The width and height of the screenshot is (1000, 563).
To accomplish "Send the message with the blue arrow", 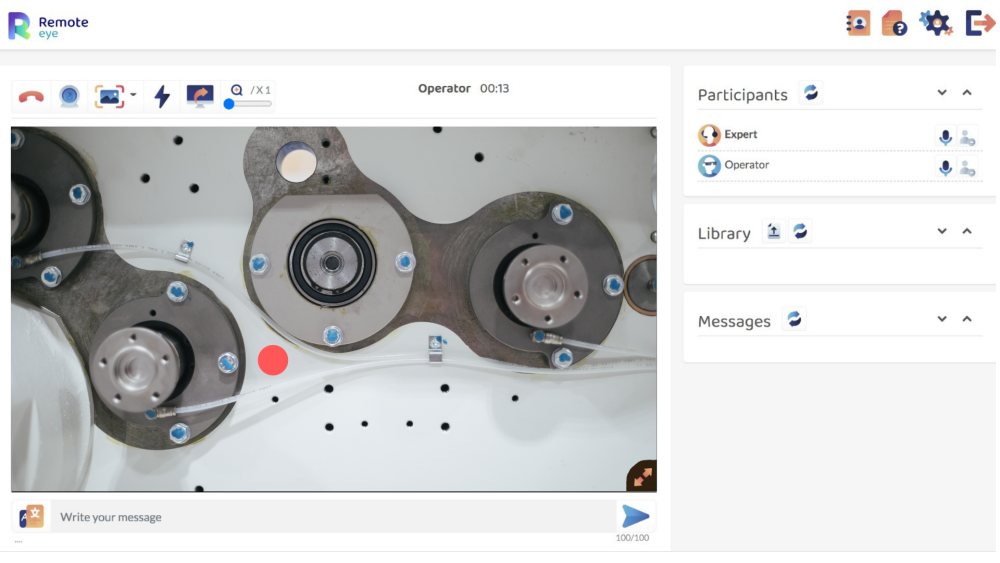I will tap(635, 516).
